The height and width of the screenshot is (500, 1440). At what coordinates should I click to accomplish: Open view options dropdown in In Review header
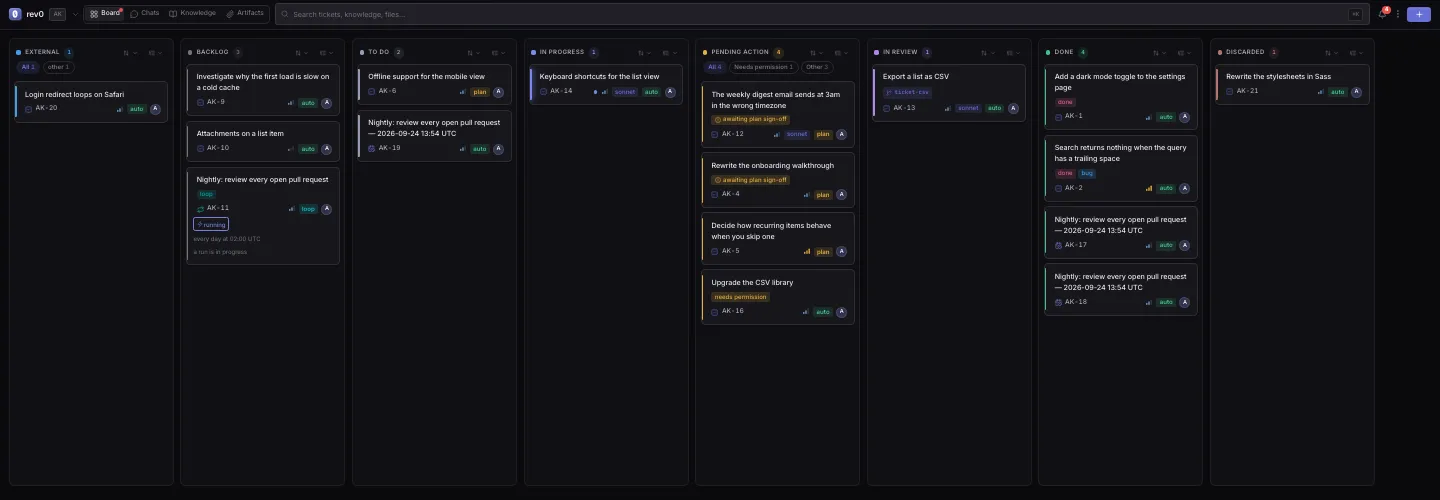[1014, 52]
